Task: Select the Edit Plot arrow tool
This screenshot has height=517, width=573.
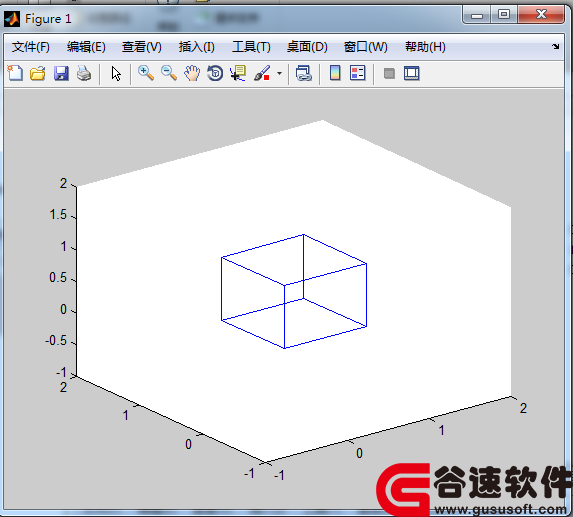Action: pos(116,73)
